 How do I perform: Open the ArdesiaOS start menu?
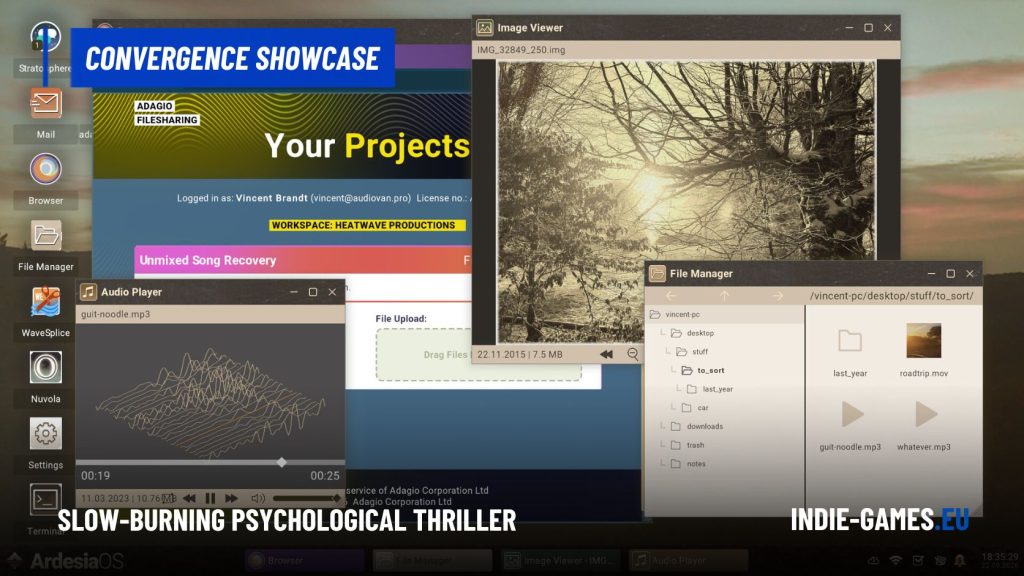click(65, 561)
